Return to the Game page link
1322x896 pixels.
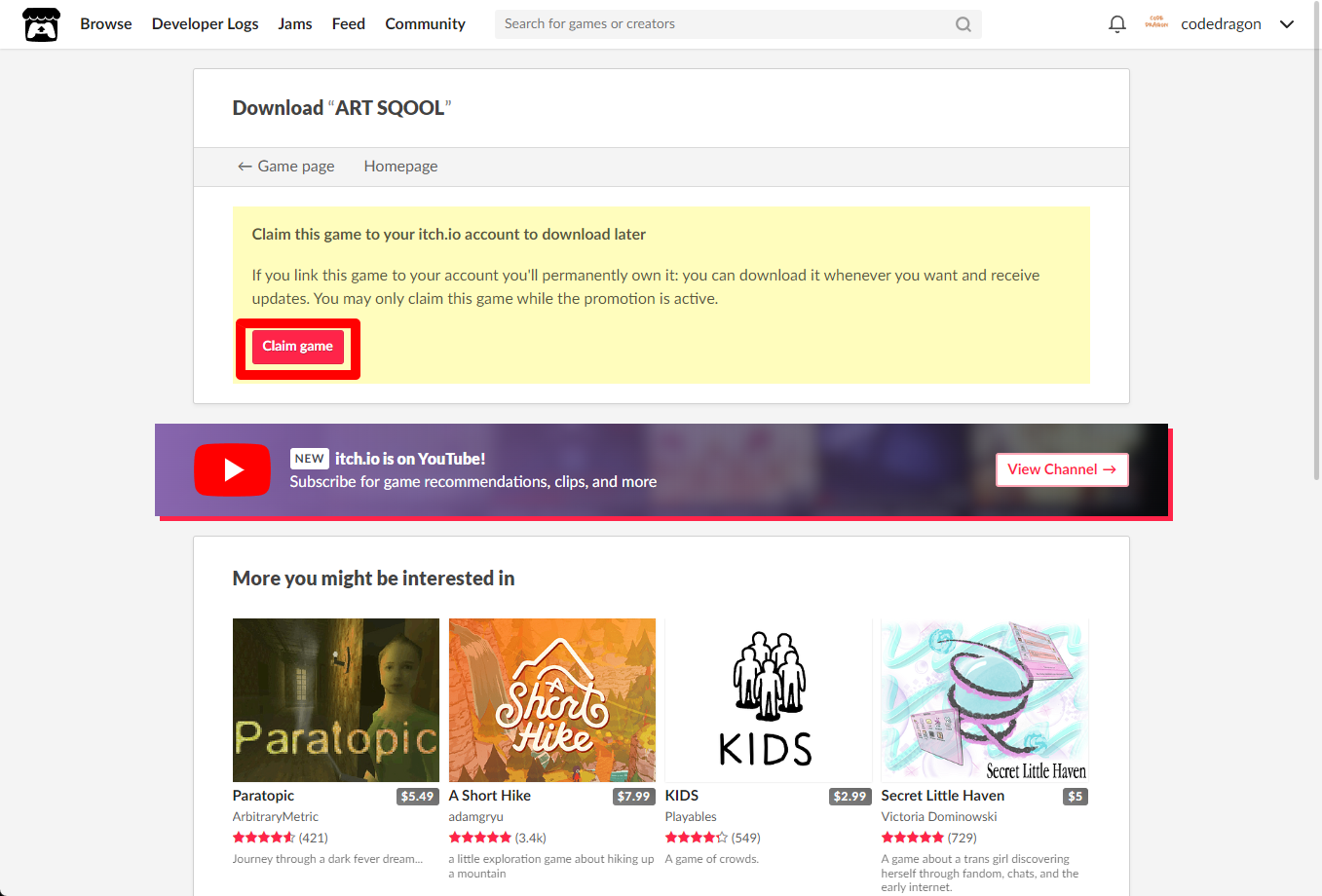tap(286, 167)
